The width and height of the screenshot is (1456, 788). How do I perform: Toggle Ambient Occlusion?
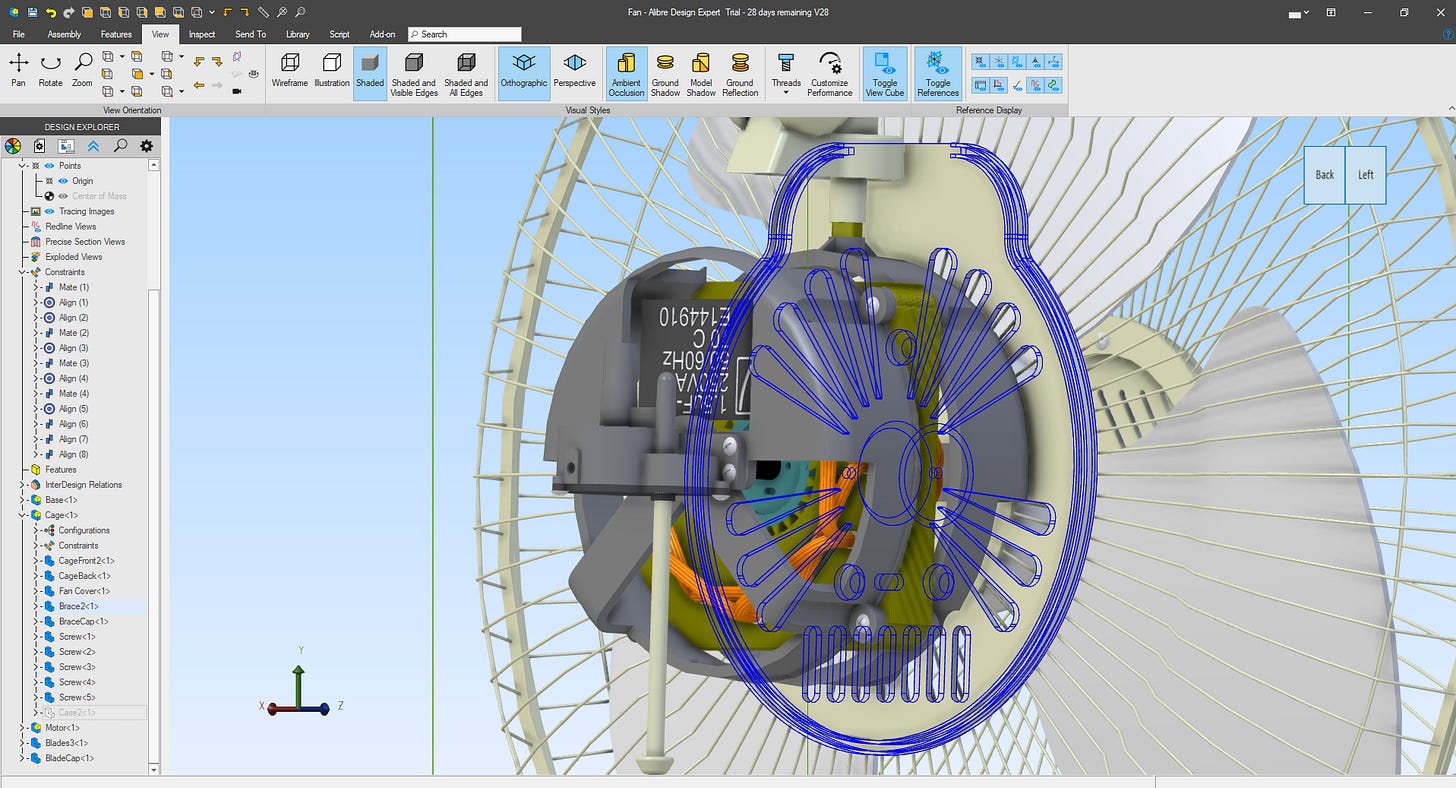pyautogui.click(x=627, y=73)
